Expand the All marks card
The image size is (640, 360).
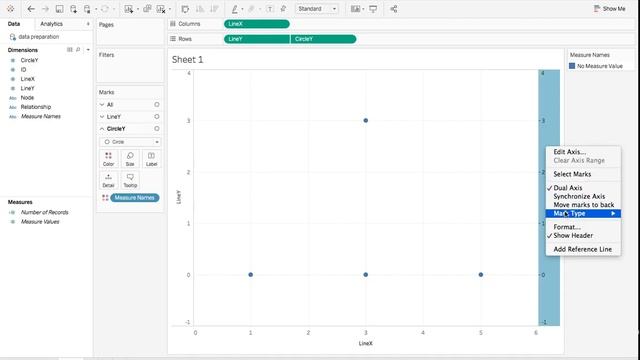click(102, 105)
